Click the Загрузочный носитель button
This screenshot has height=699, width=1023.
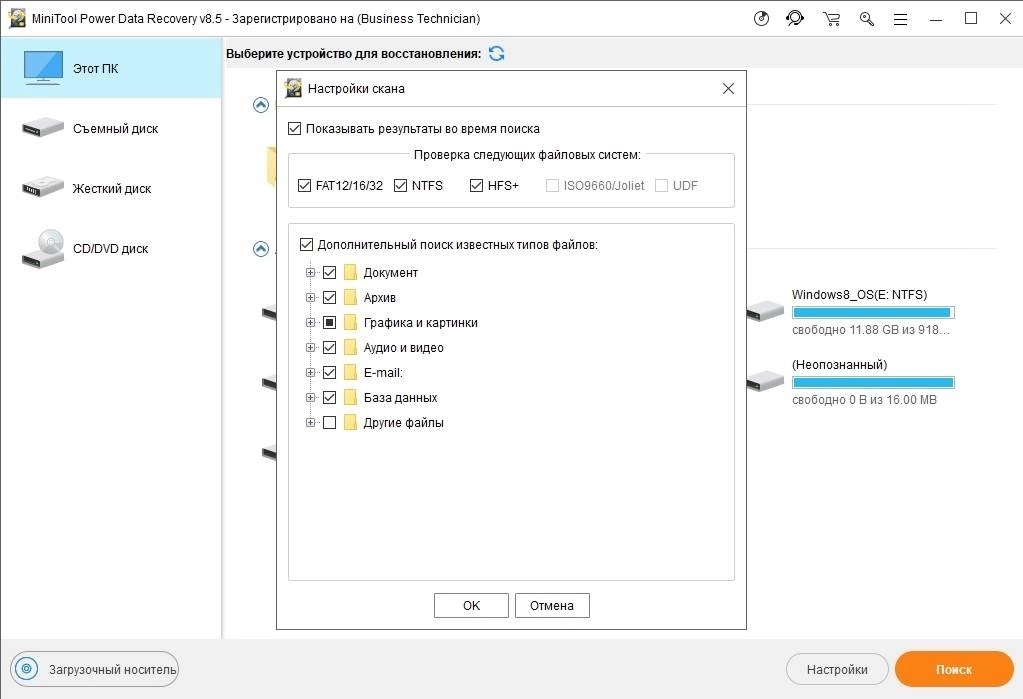(94, 669)
